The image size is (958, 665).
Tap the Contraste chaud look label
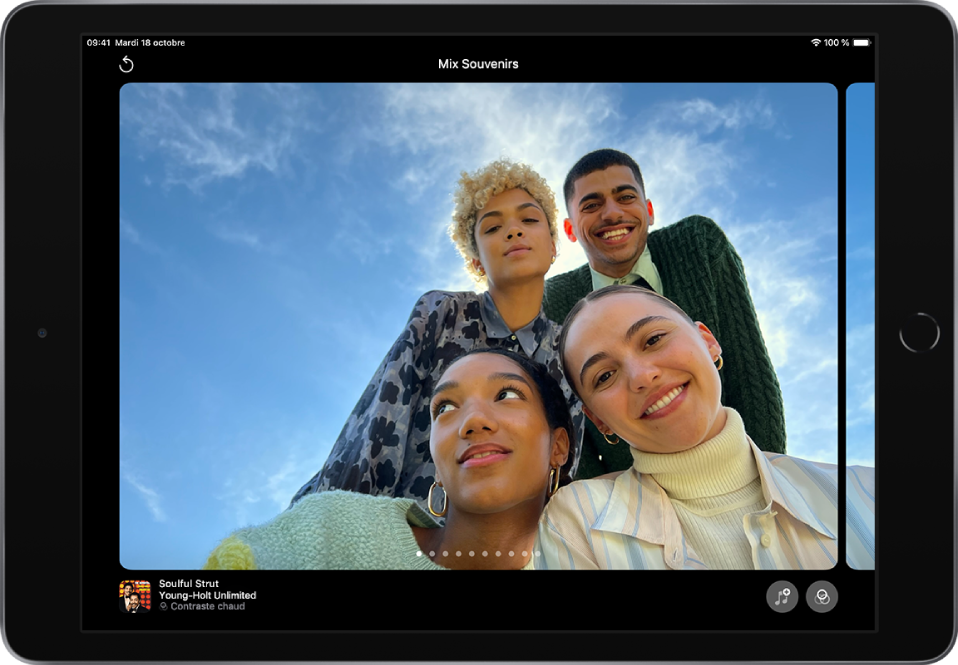(x=208, y=607)
